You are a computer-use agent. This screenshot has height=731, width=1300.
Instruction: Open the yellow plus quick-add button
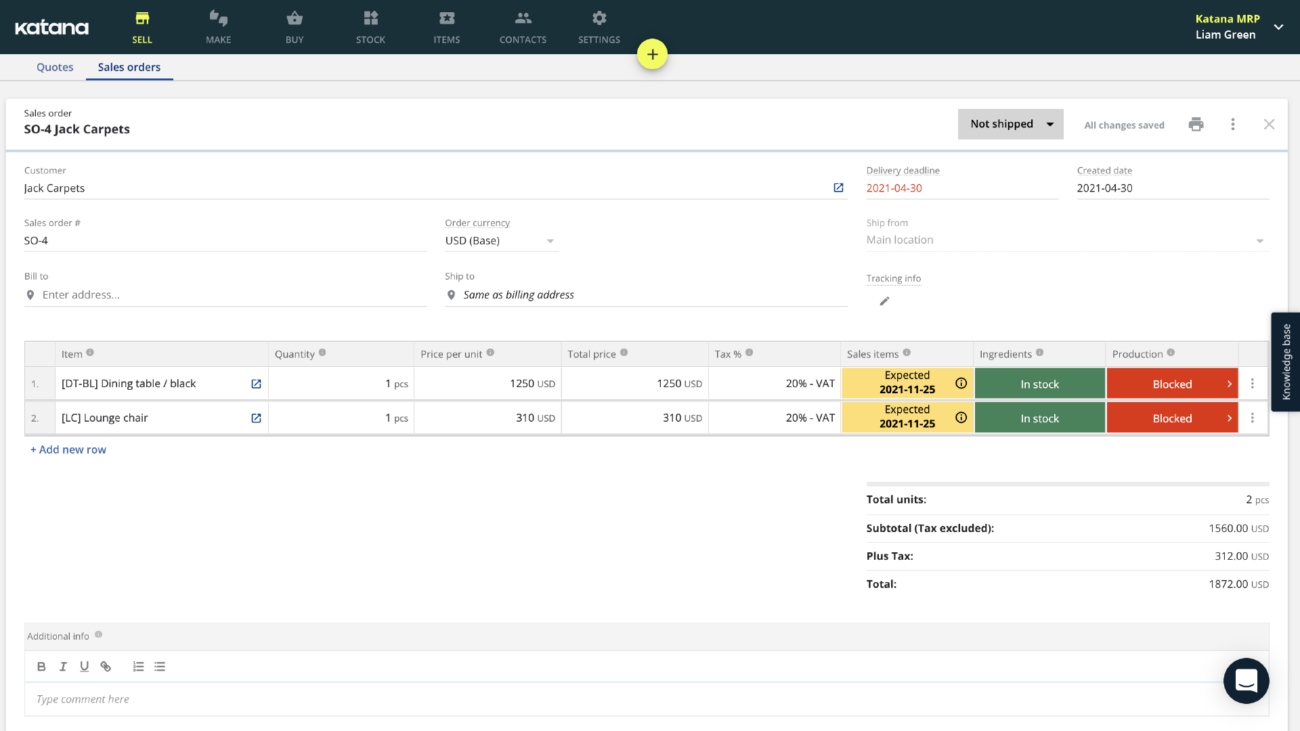(652, 55)
